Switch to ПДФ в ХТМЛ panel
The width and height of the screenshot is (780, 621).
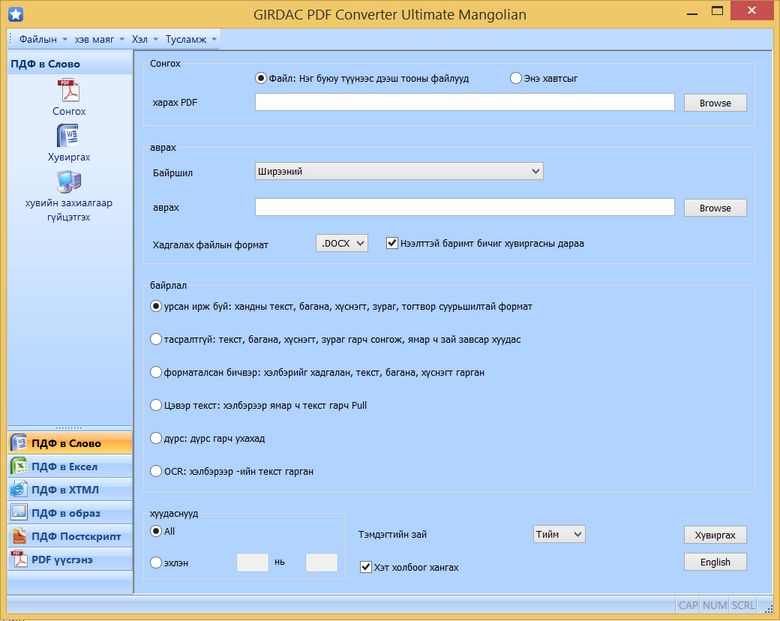[x=70, y=490]
